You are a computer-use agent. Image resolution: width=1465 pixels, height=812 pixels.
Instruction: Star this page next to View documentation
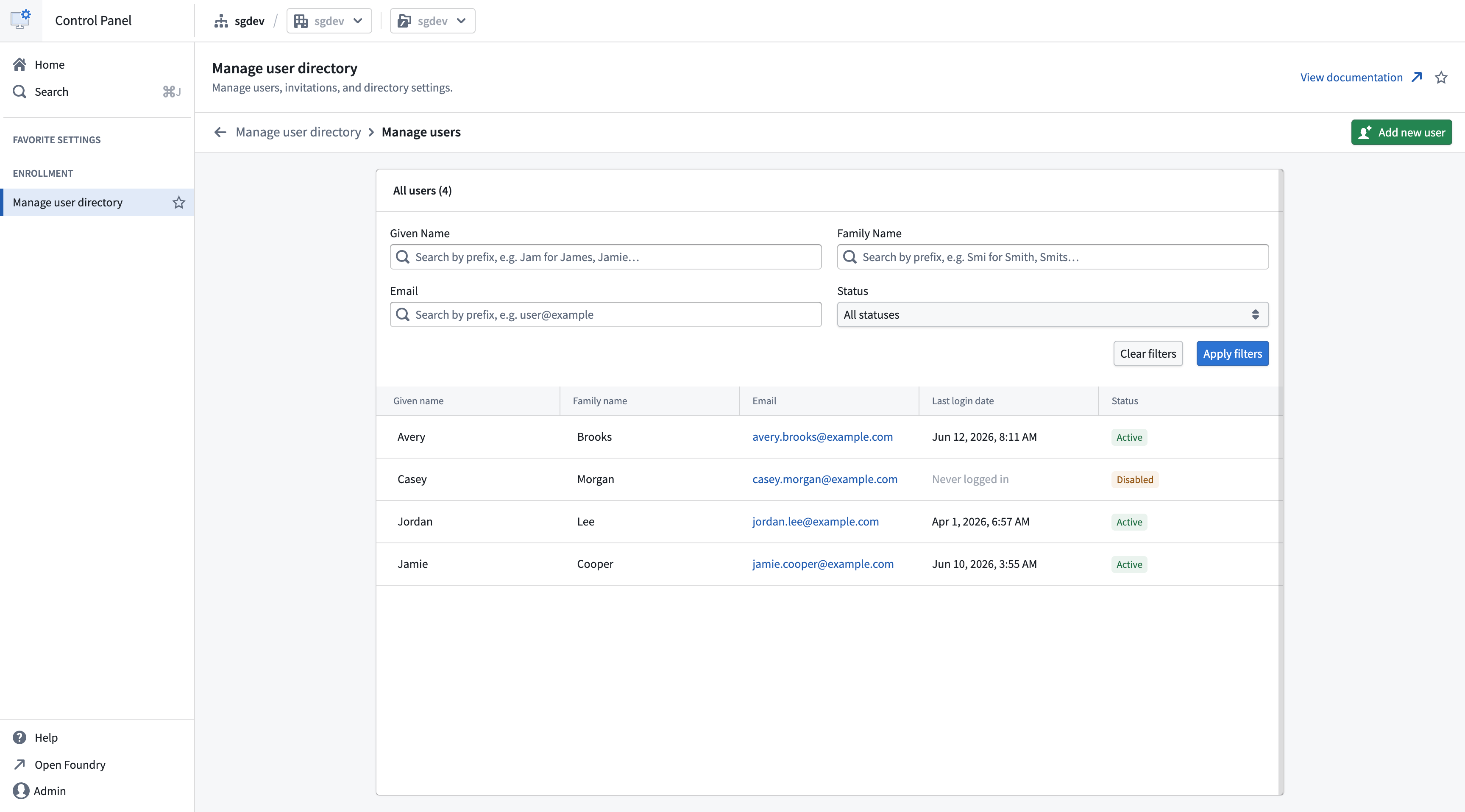pos(1440,77)
